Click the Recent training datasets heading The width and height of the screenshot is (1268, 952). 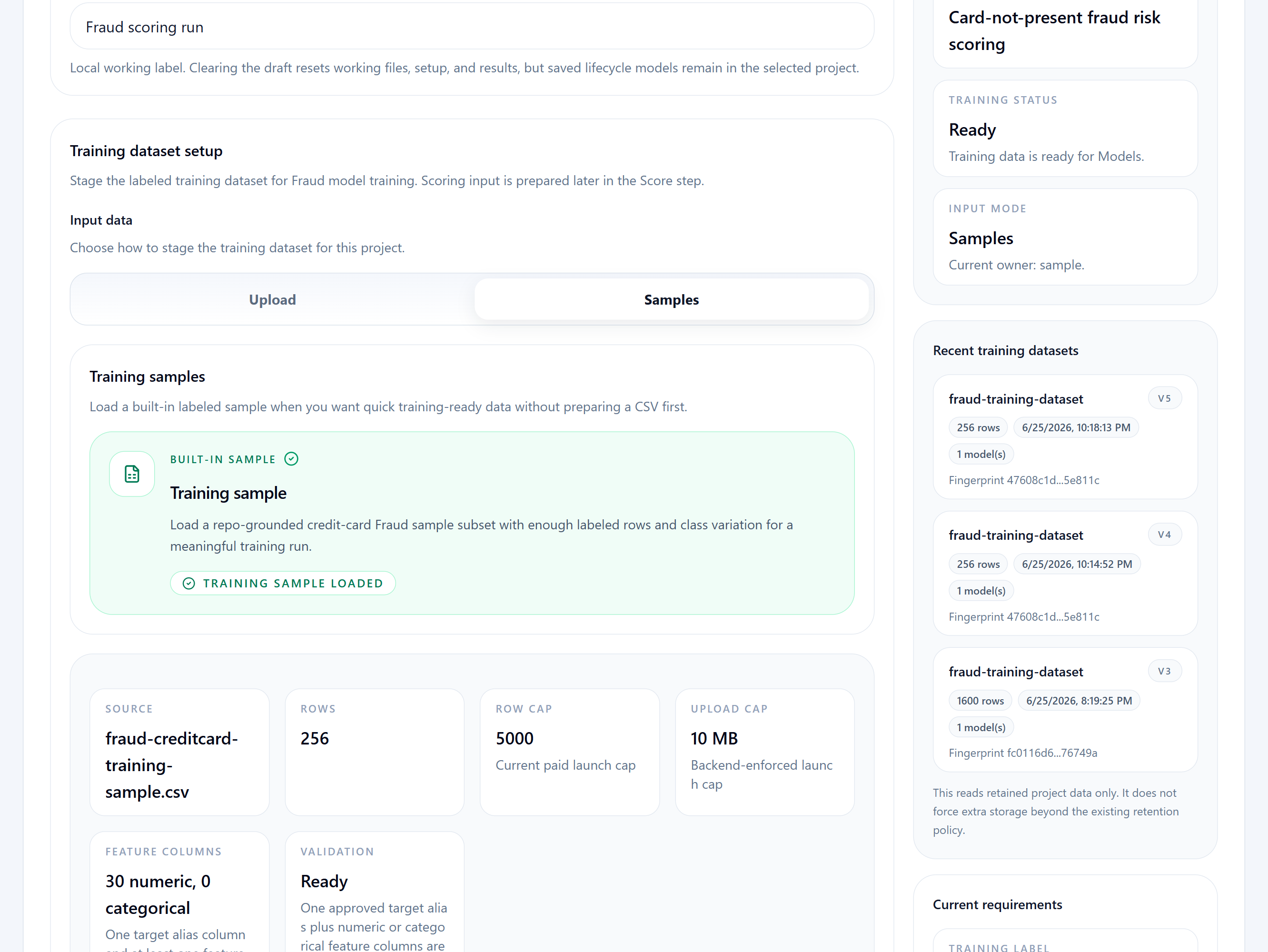(x=1005, y=350)
